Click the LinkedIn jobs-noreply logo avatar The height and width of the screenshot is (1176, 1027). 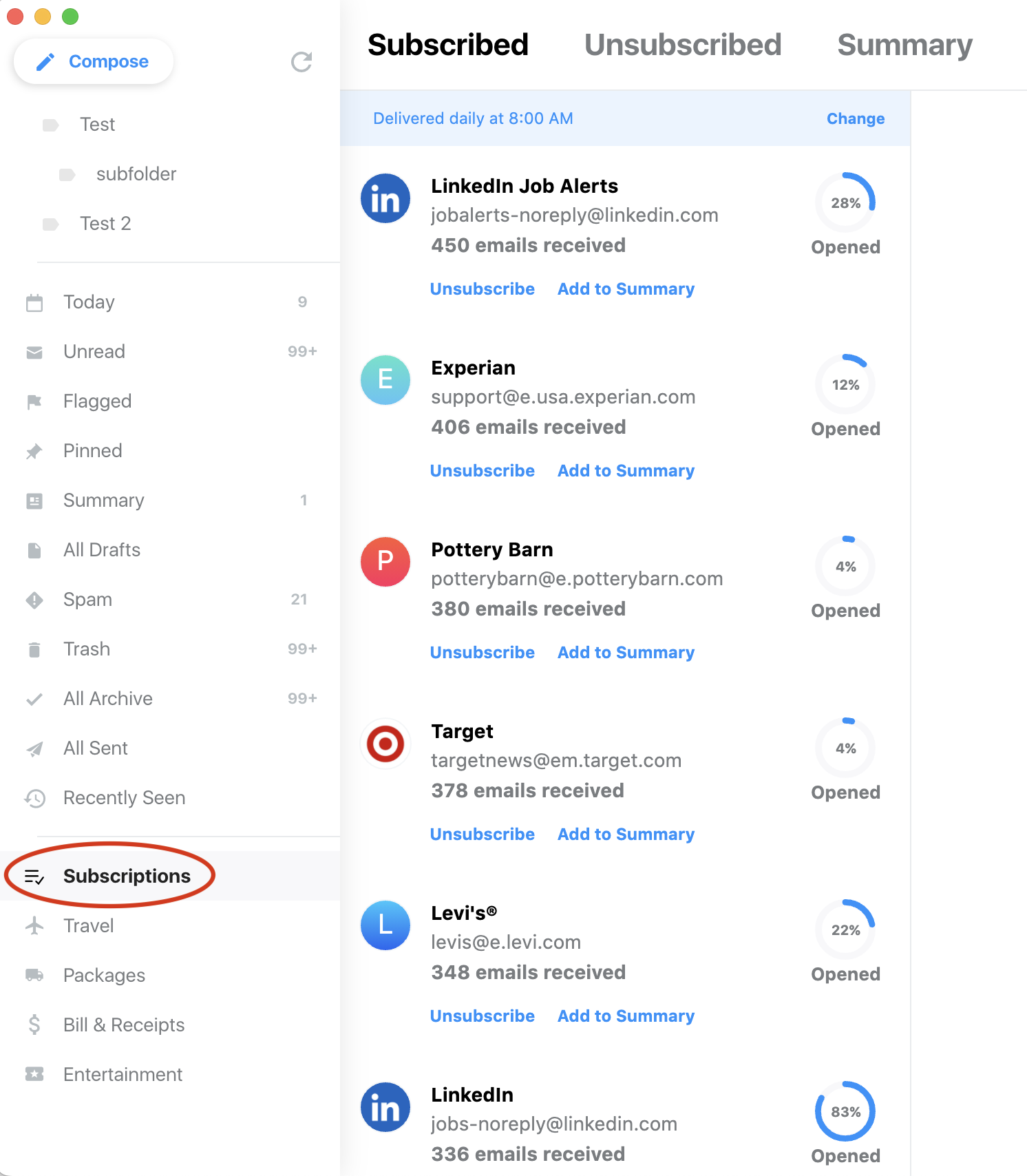(385, 1107)
